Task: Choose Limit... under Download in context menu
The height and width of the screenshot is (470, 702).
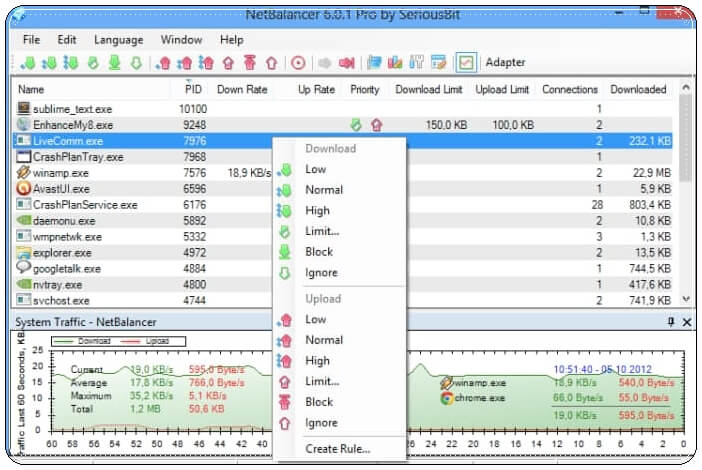Action: pyautogui.click(x=340, y=231)
